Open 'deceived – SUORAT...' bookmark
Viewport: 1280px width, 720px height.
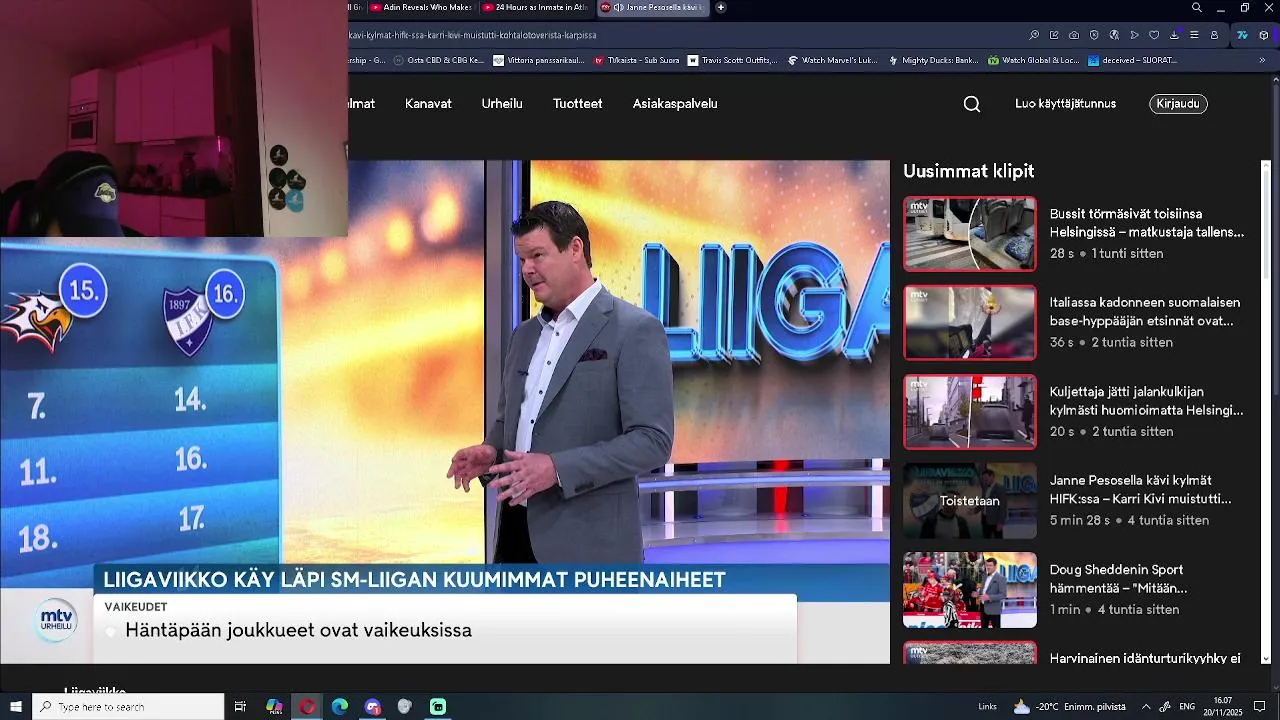[1132, 60]
